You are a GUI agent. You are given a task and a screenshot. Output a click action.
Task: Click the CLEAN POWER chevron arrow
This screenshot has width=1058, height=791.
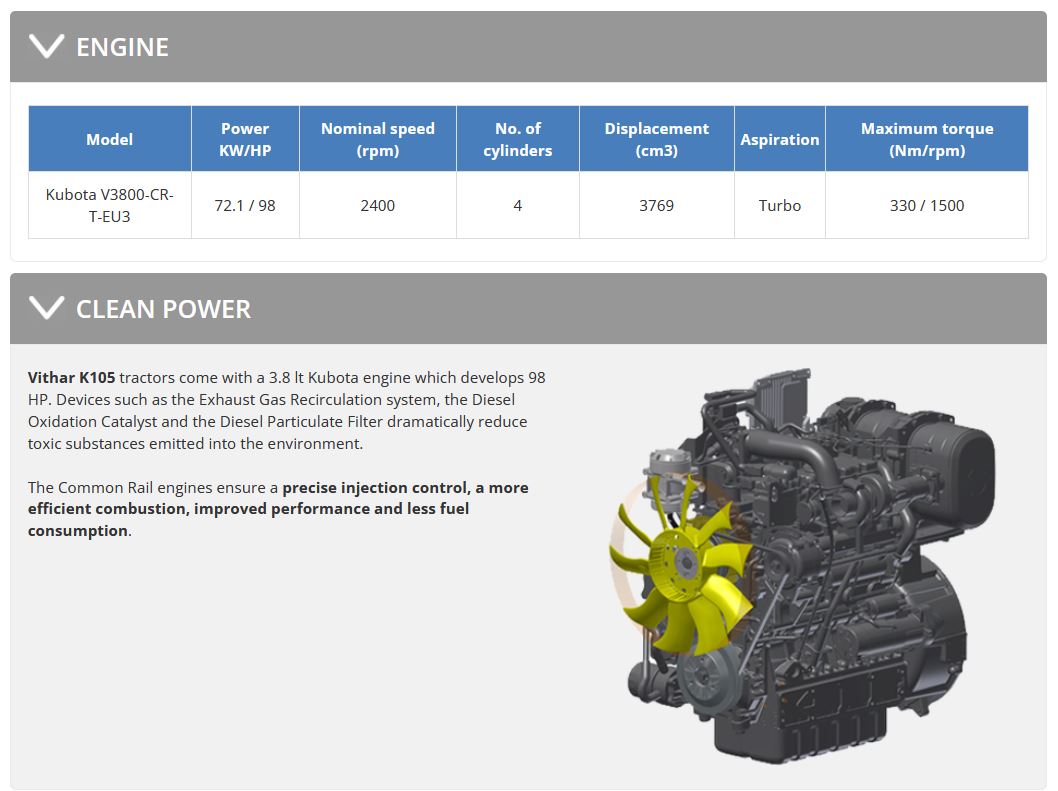coord(46,309)
